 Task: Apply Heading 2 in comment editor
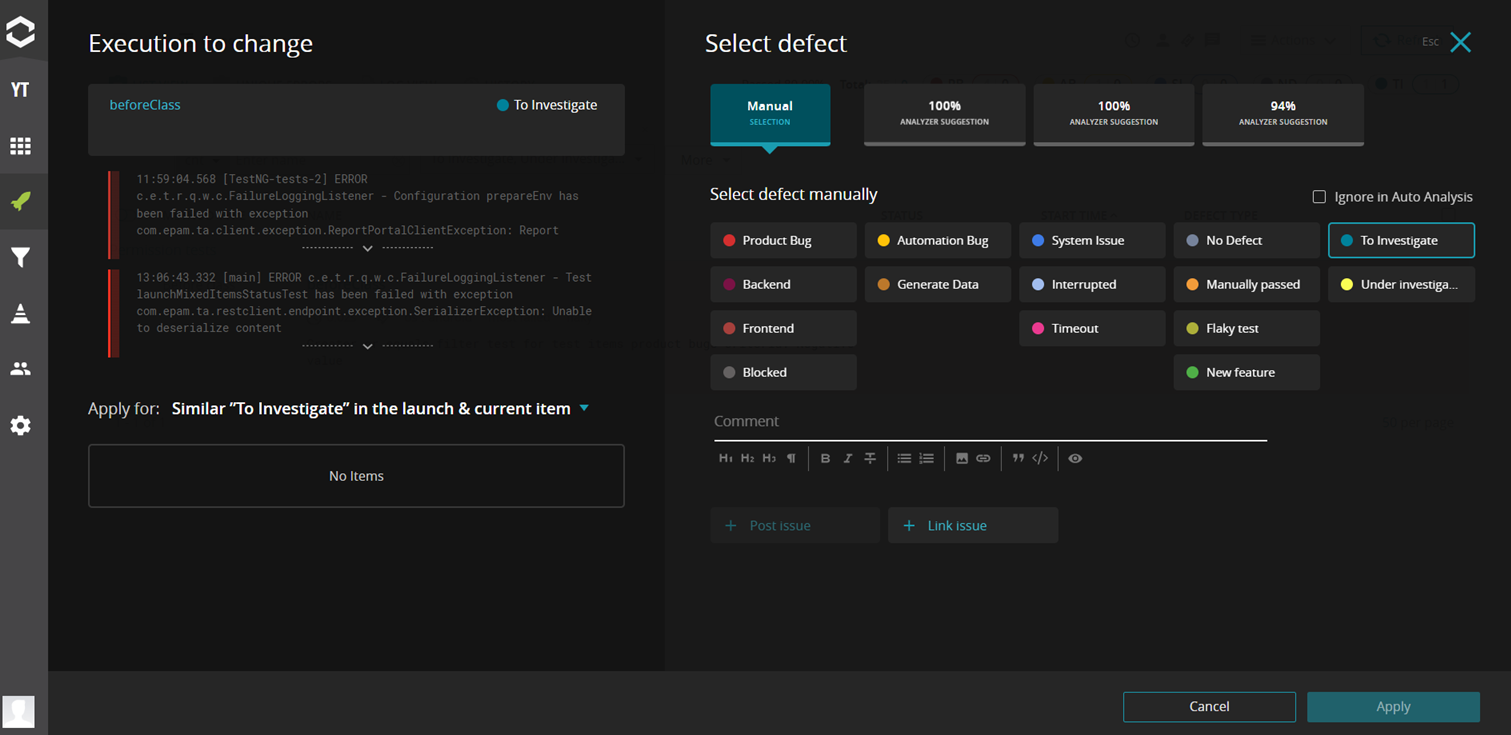point(747,458)
